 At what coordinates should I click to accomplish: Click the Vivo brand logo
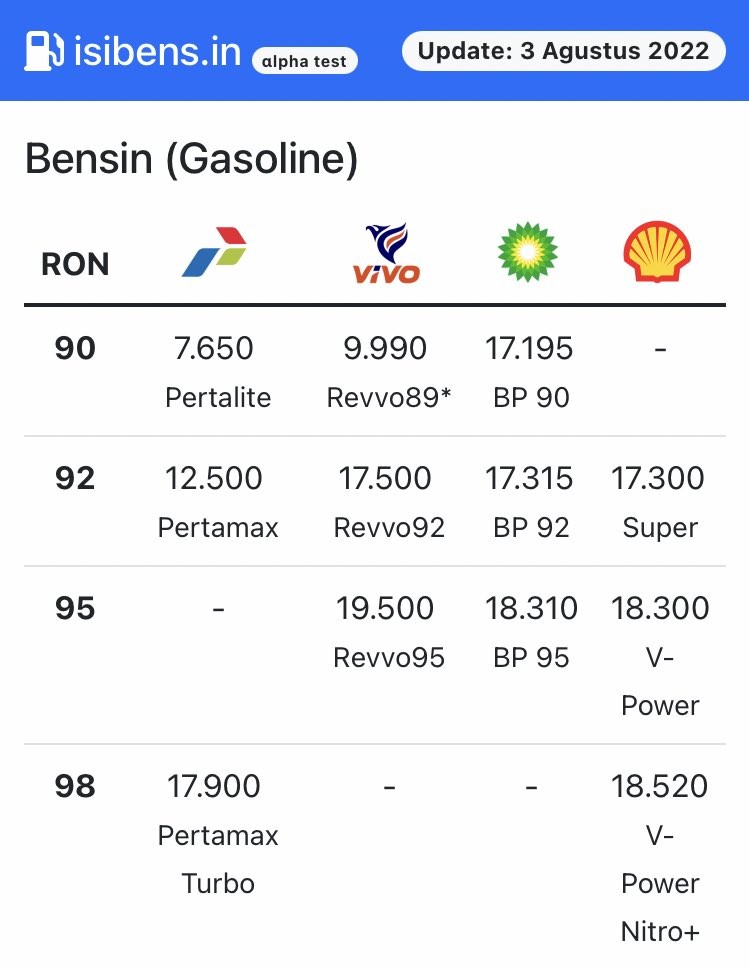[x=385, y=253]
